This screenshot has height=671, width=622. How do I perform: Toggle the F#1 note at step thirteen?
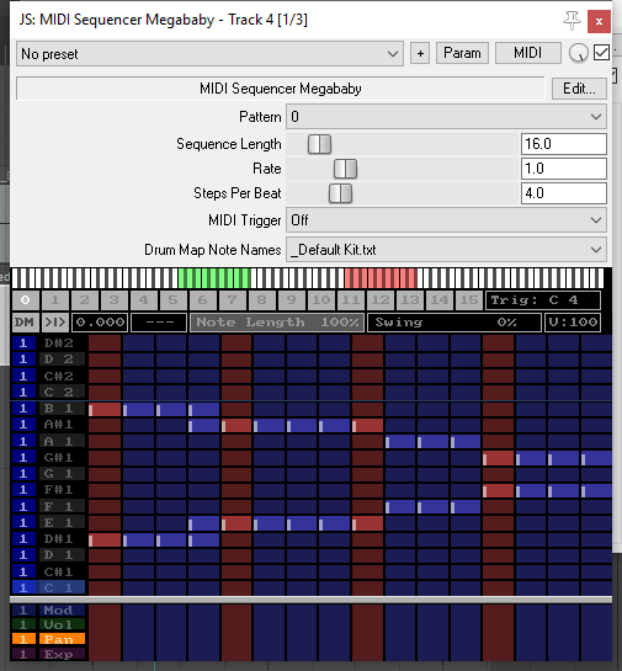click(499, 491)
